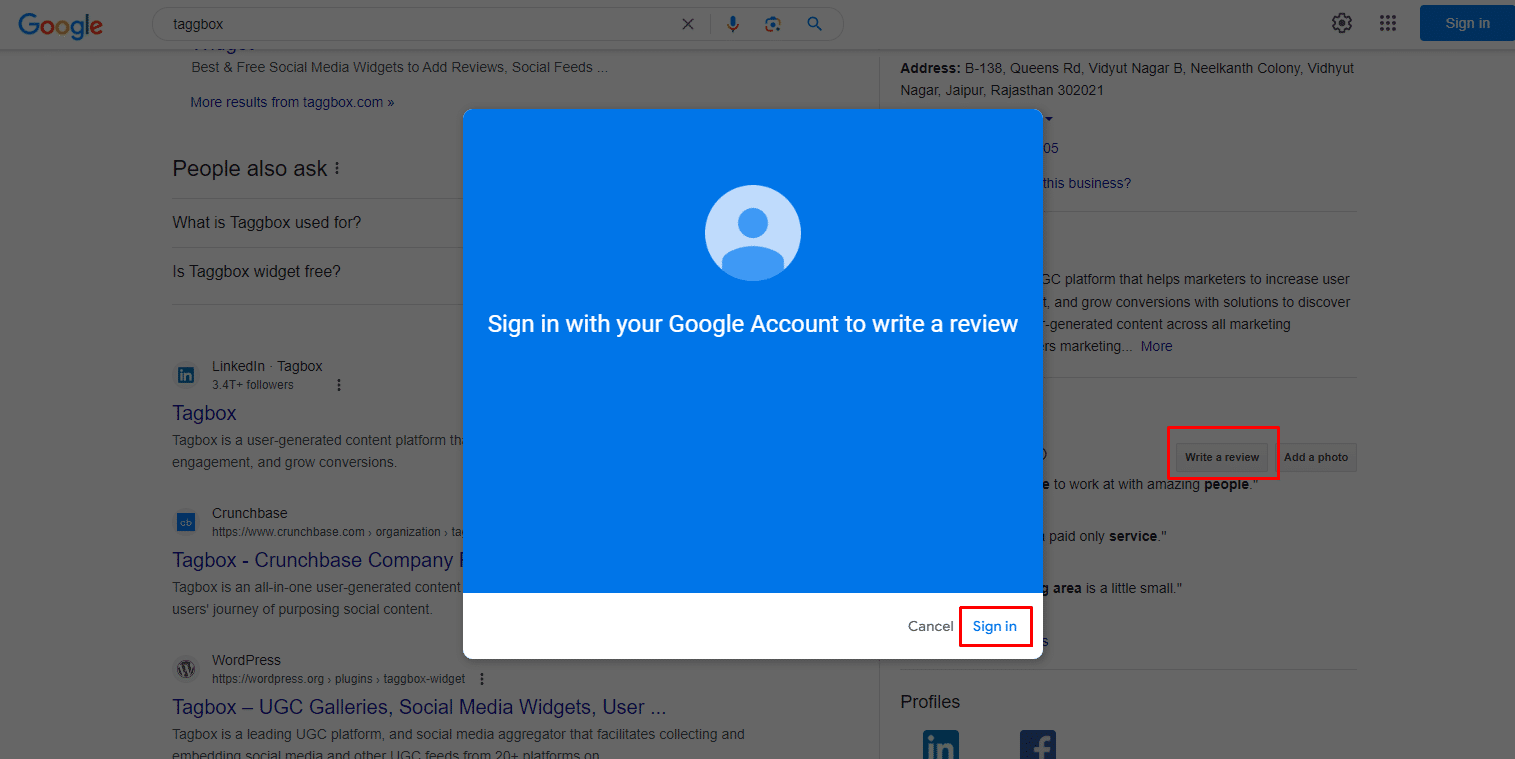Open the three-dot menu beside the WordPress result
The width and height of the screenshot is (1515, 759).
(x=481, y=678)
